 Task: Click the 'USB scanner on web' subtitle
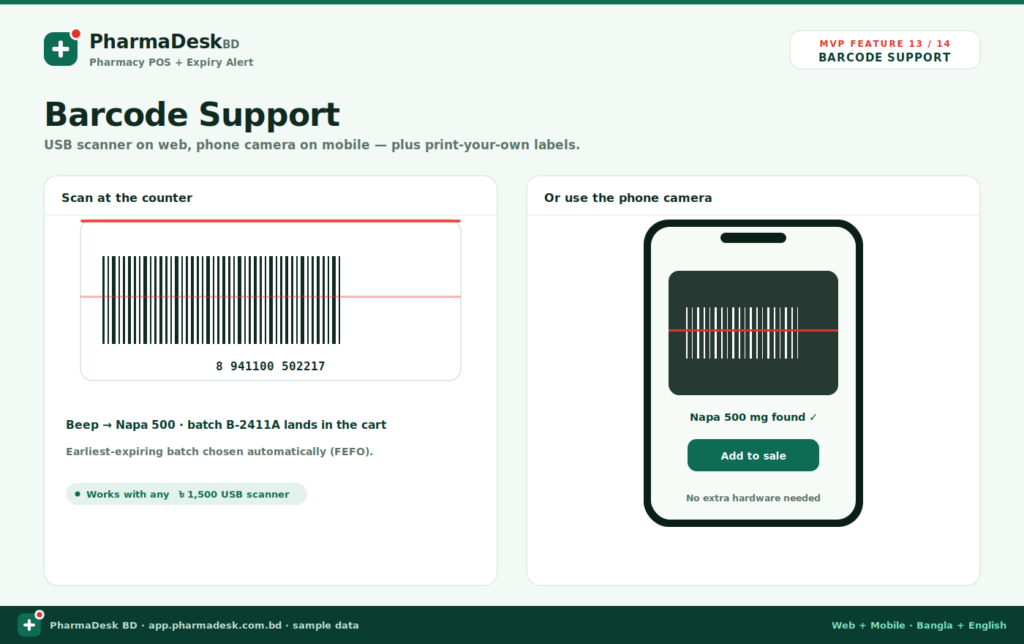pyautogui.click(x=312, y=145)
